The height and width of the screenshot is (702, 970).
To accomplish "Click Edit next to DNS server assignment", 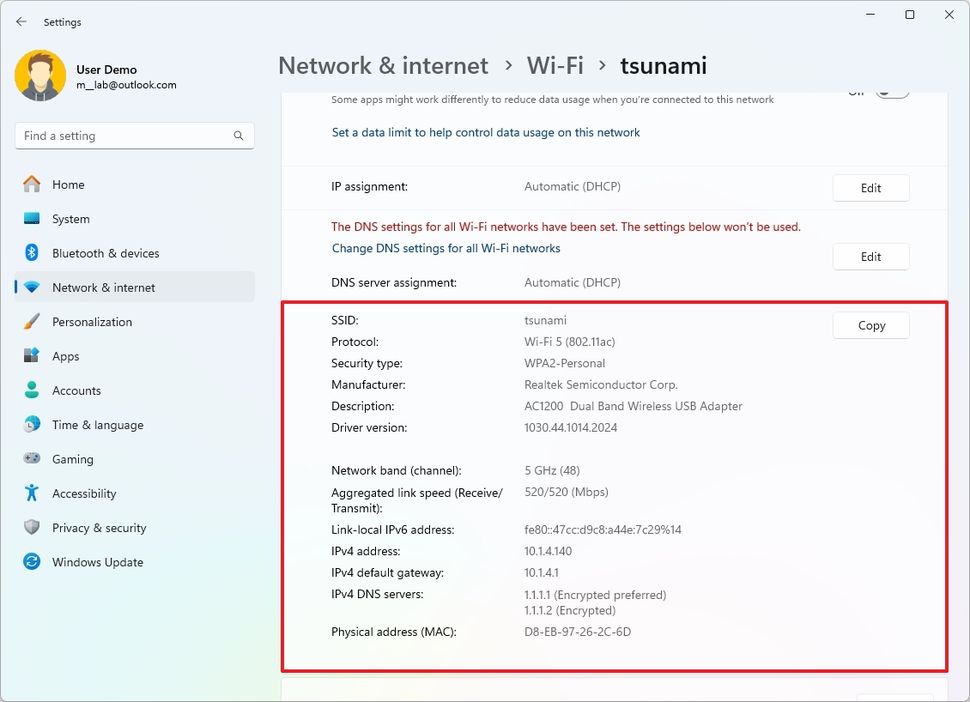I will (870, 257).
